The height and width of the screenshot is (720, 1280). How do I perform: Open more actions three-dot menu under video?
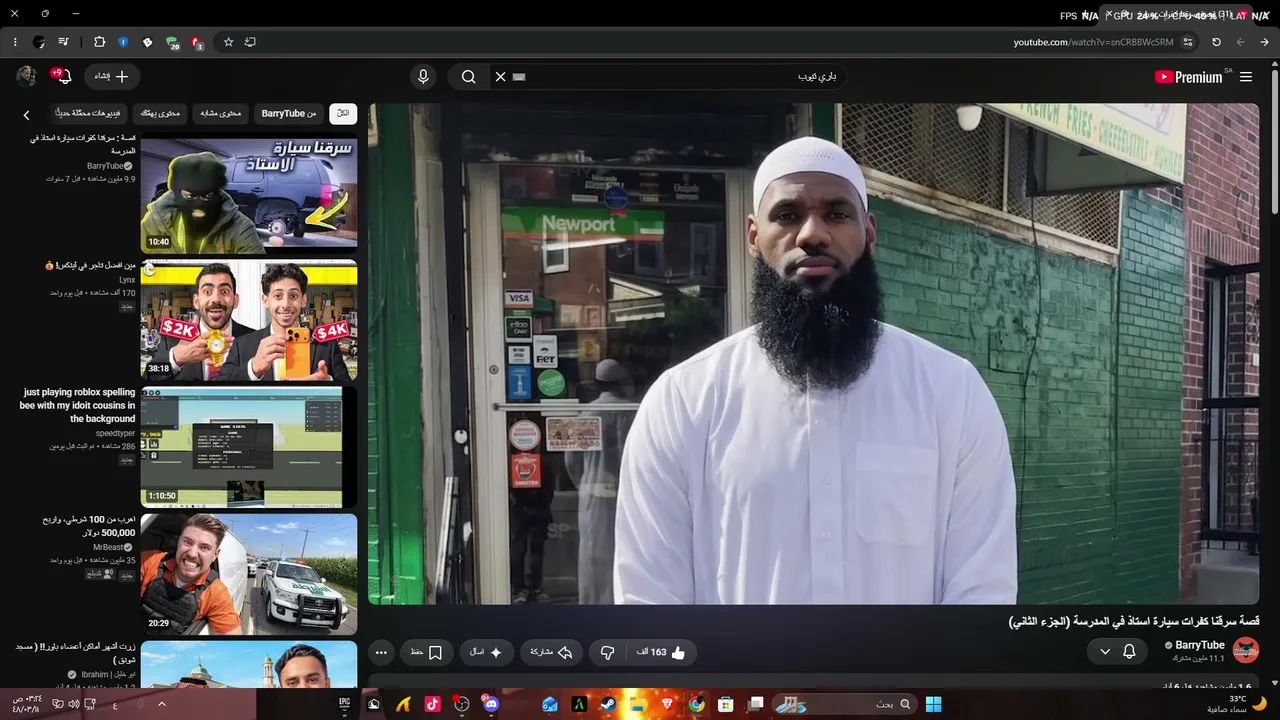[x=381, y=652]
